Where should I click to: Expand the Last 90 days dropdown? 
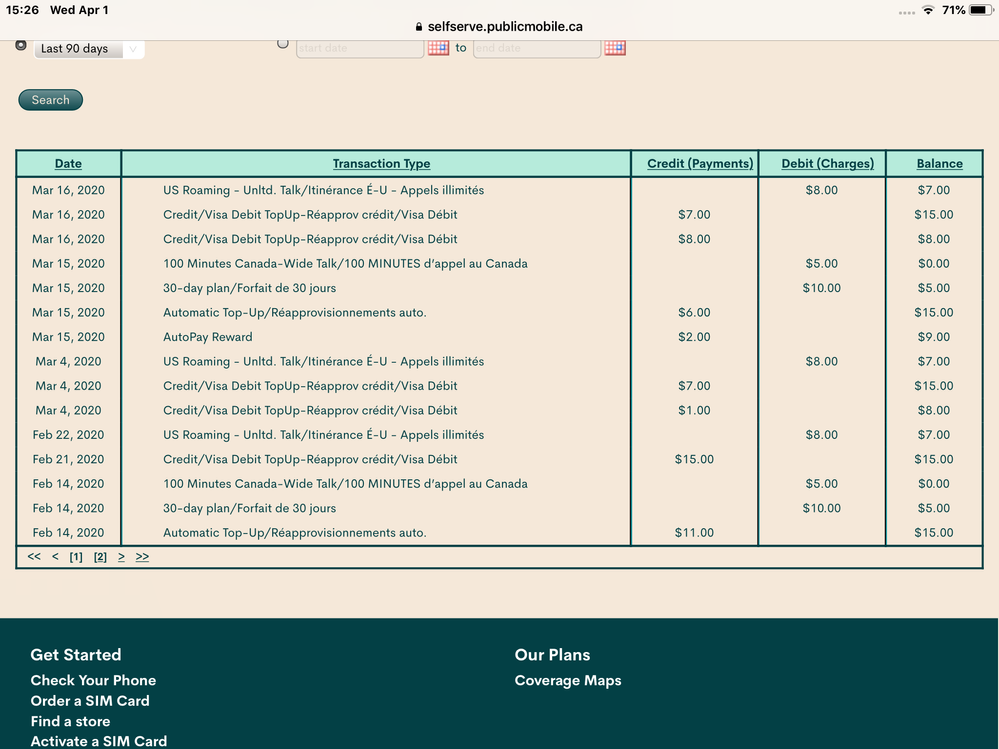(x=89, y=48)
